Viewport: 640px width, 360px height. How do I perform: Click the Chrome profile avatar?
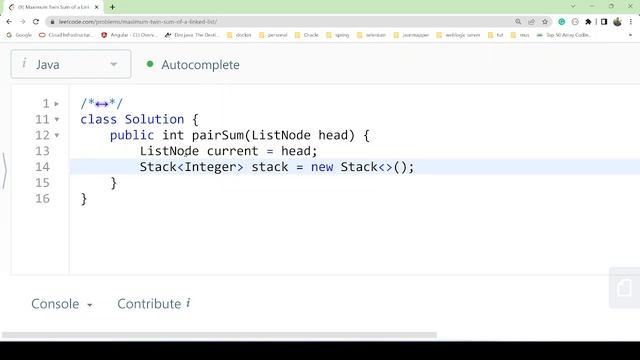pos(618,22)
